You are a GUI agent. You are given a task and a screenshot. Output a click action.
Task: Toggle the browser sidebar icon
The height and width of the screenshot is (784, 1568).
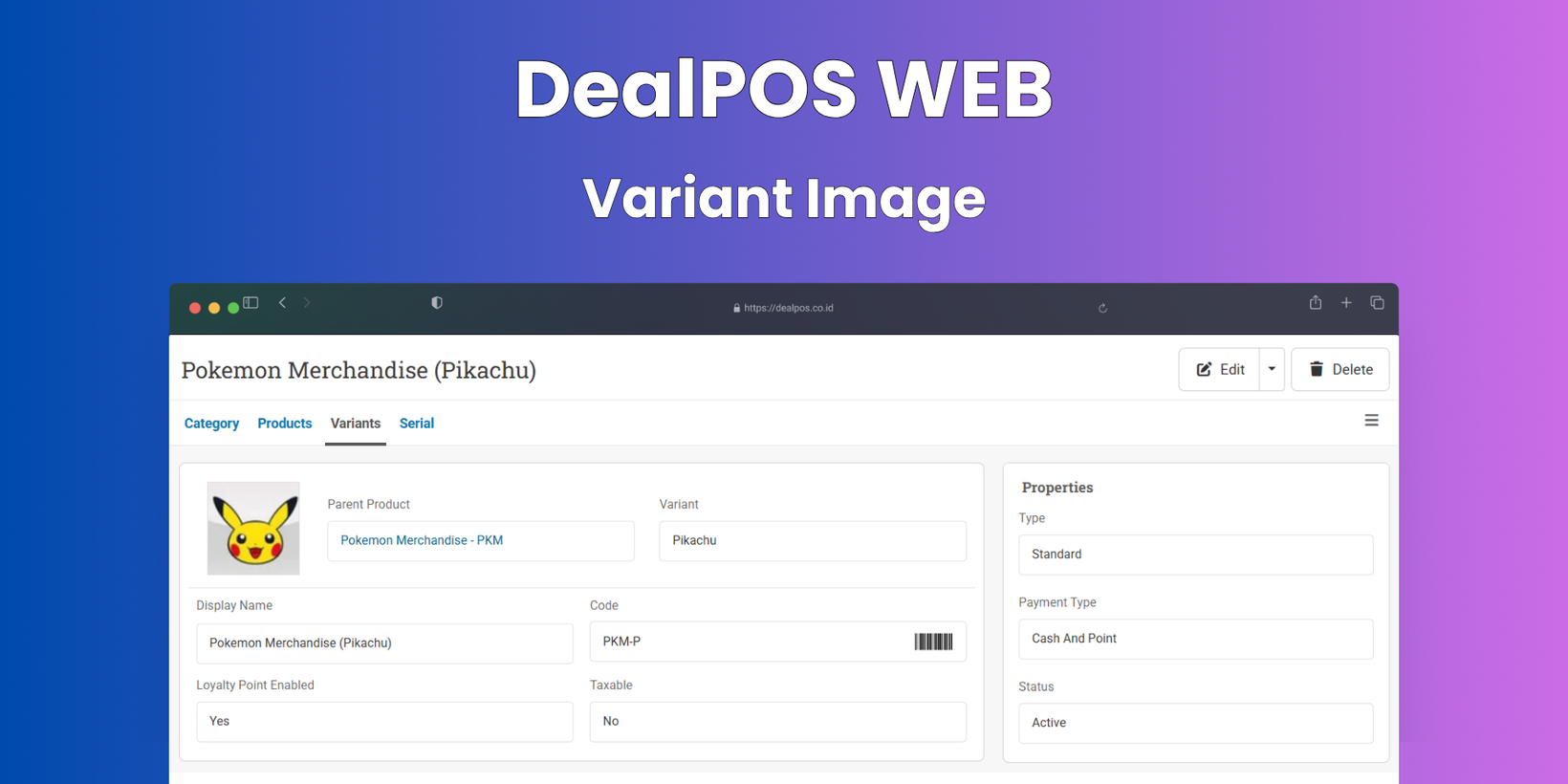[x=250, y=303]
